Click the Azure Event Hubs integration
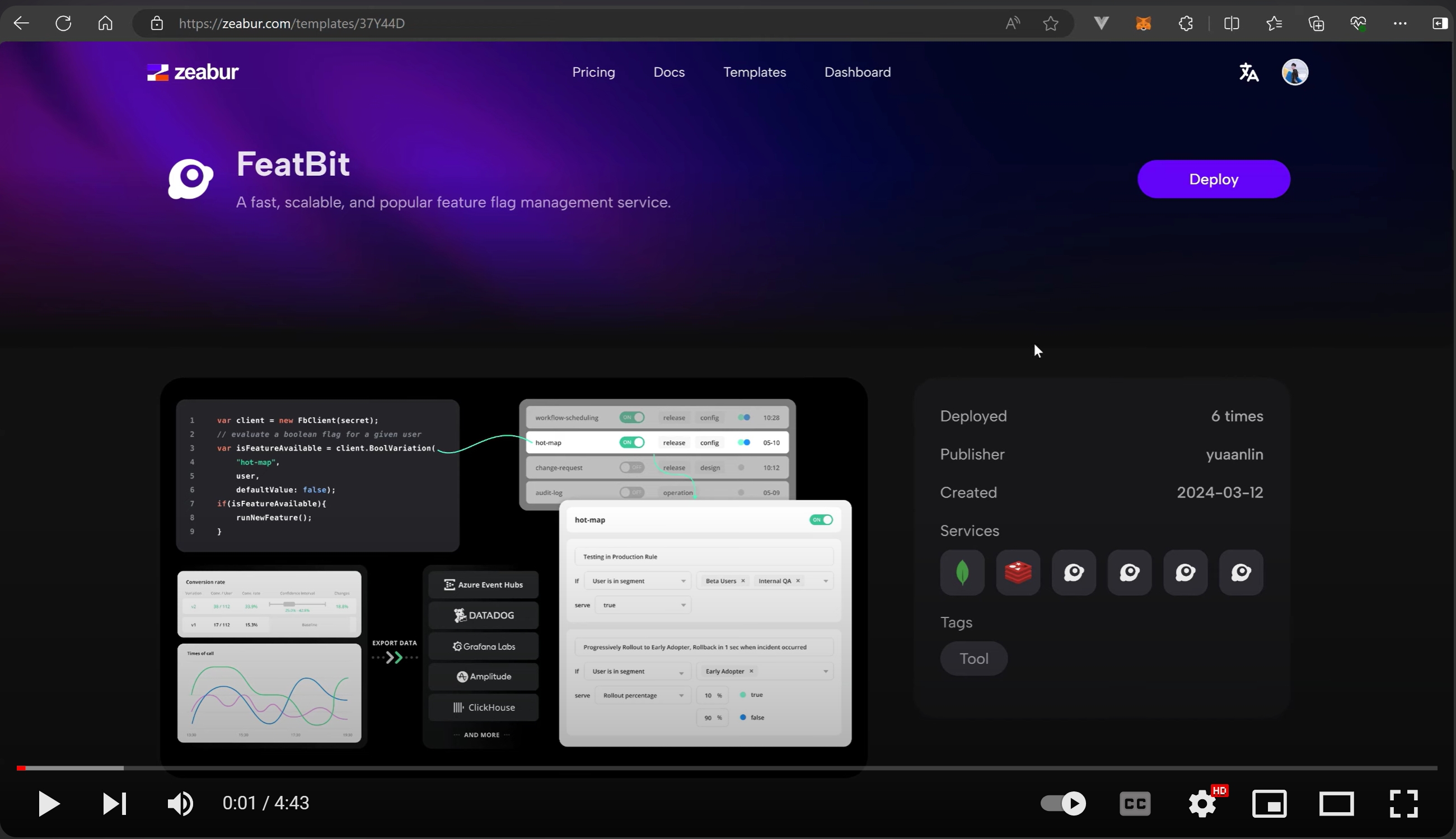The image size is (1456, 839). pos(484,584)
